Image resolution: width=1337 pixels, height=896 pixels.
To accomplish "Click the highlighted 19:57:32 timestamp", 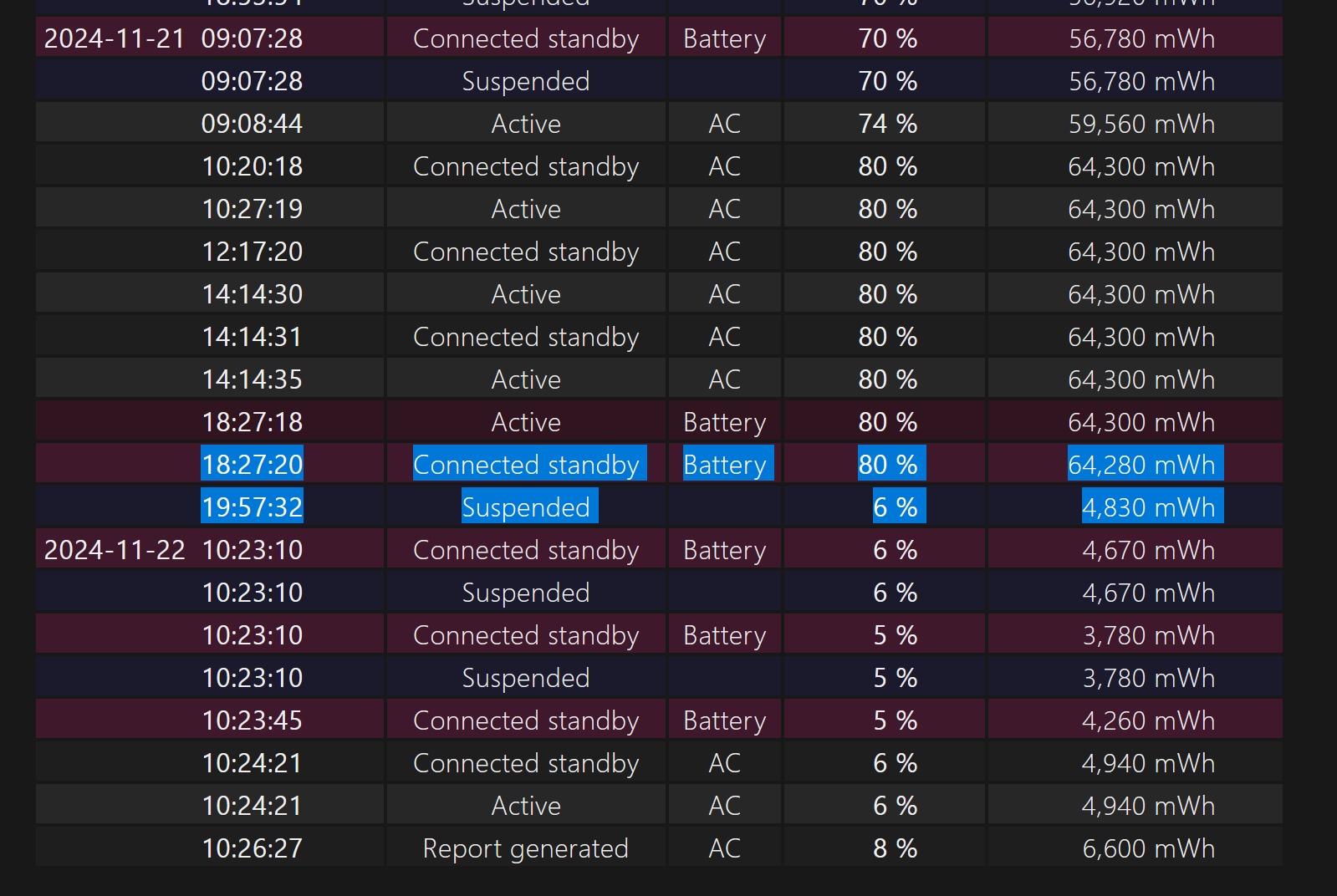I will 252,507.
